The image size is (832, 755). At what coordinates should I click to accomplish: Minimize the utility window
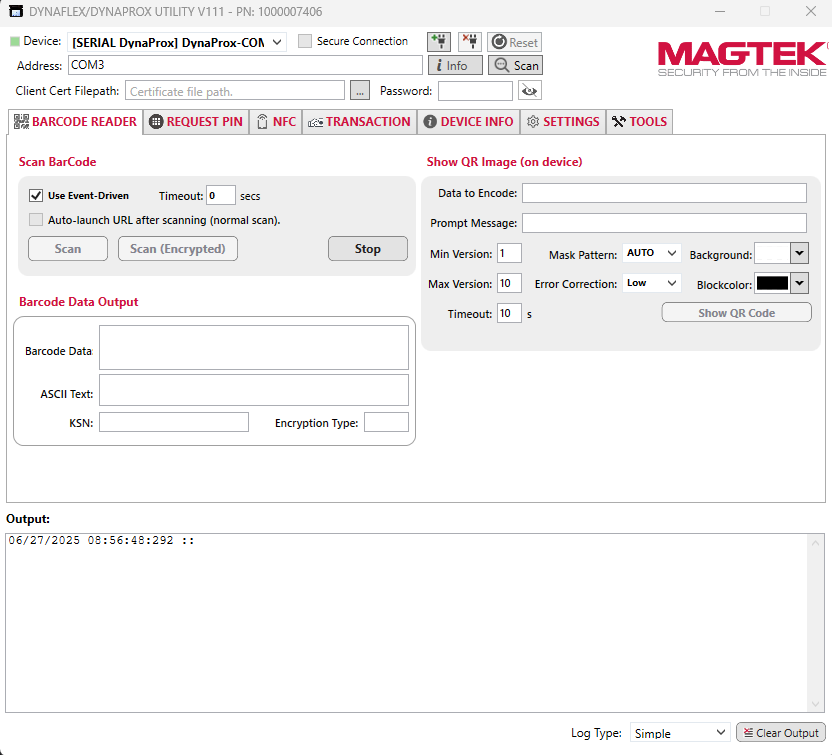tap(720, 11)
